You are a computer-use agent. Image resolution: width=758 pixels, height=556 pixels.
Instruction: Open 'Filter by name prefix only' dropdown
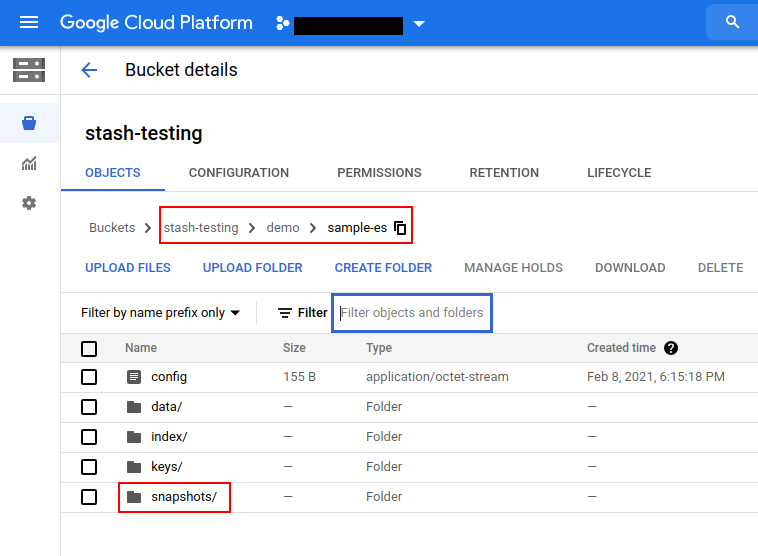(x=160, y=313)
